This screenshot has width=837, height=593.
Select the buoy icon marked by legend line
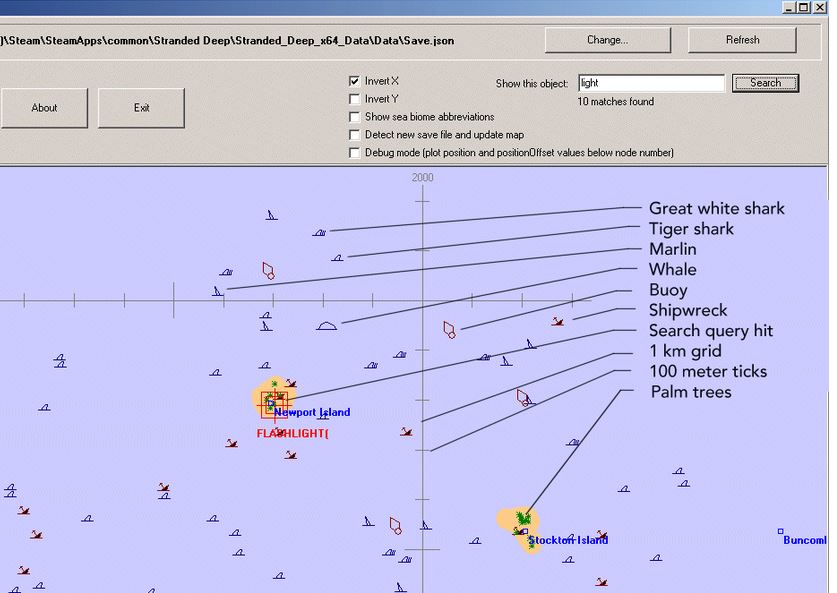tap(450, 329)
